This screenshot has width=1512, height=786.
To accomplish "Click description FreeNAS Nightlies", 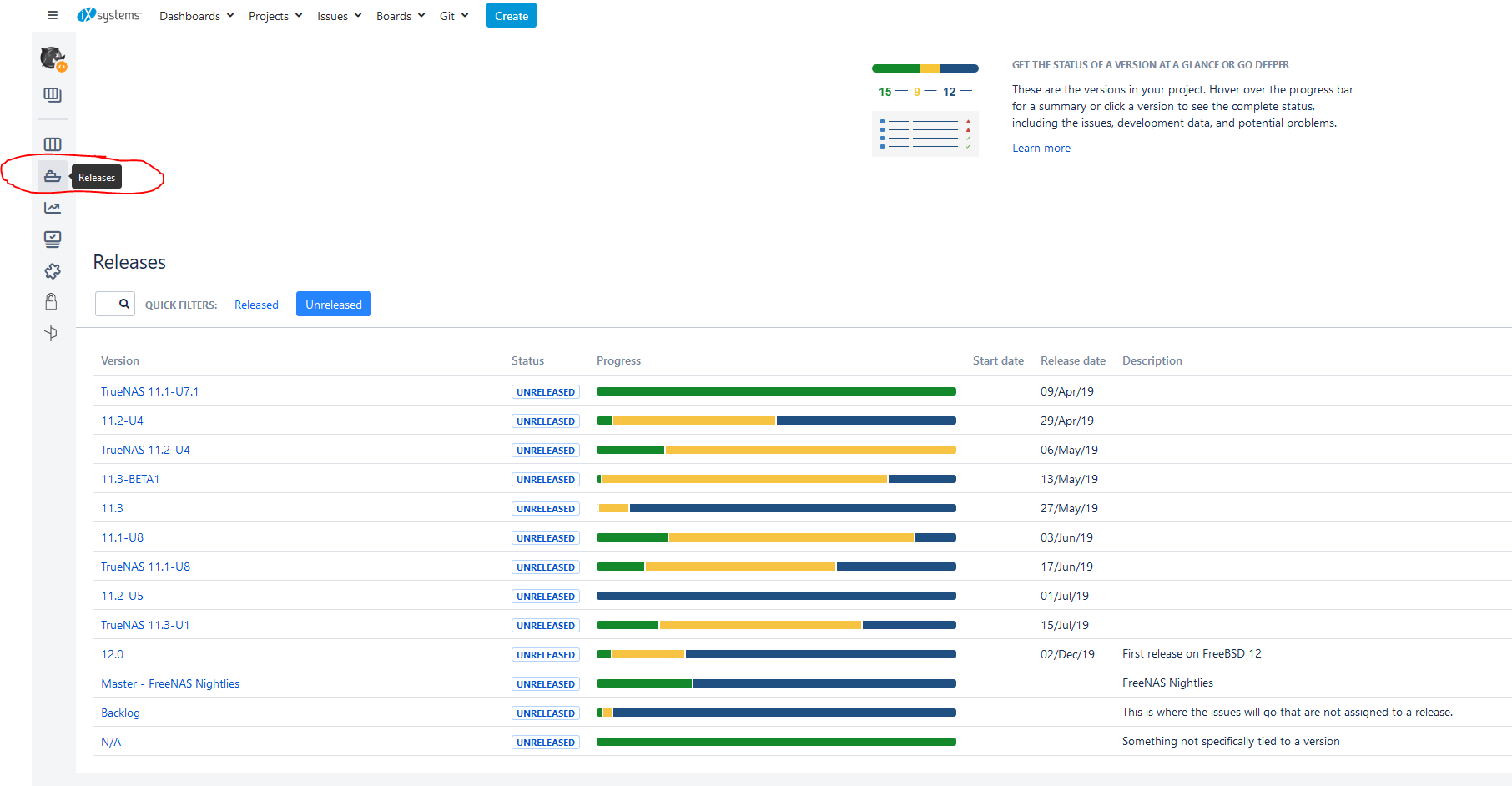I will click(x=1167, y=683).
